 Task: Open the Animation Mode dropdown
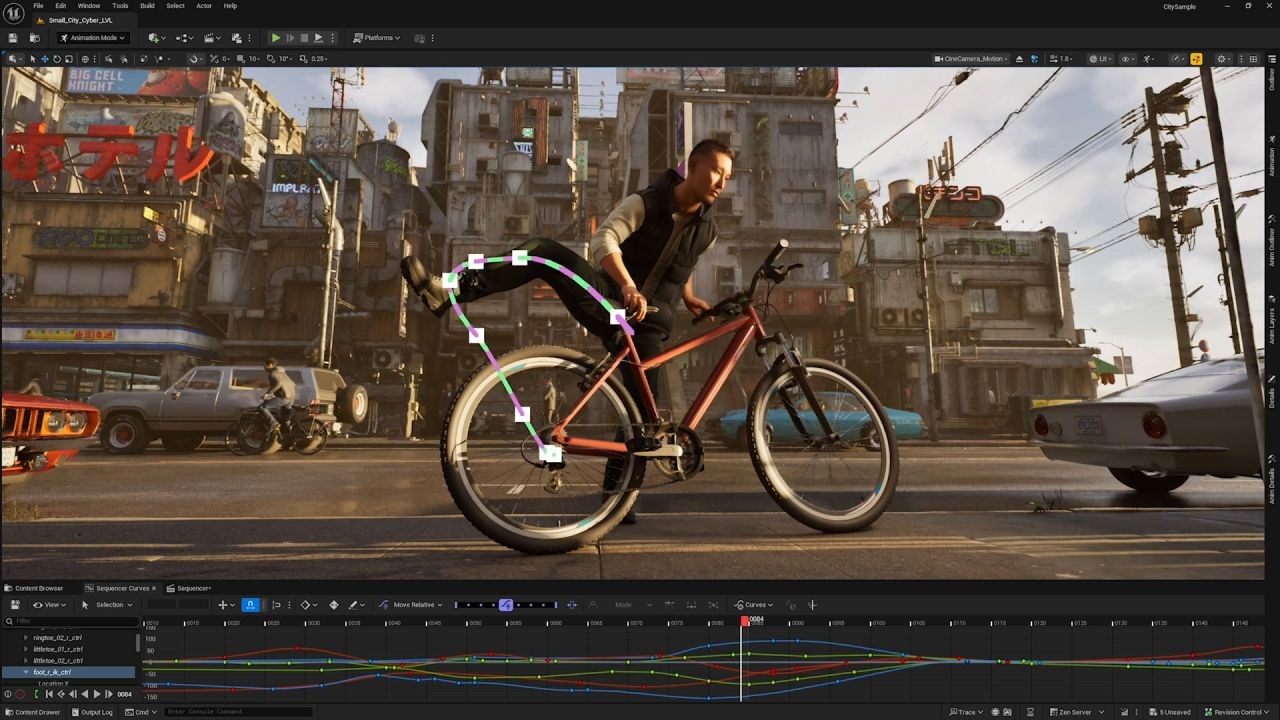point(93,38)
